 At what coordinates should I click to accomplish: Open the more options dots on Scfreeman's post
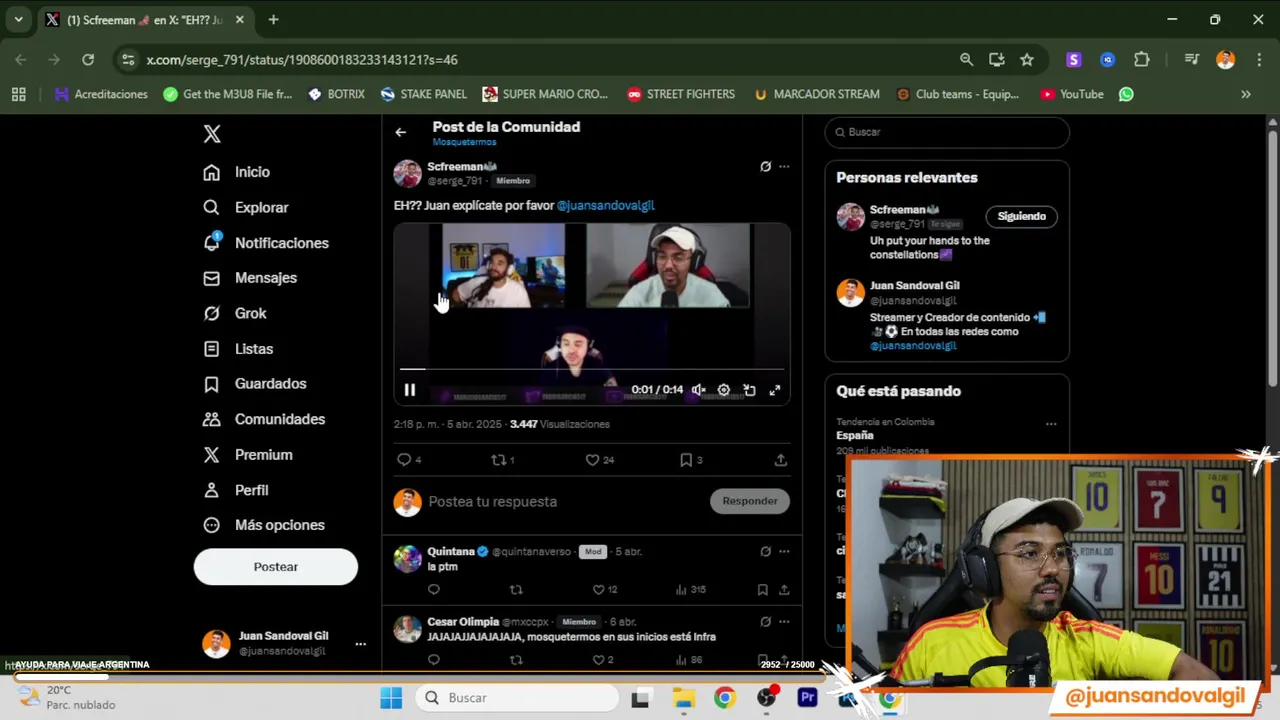[x=784, y=167]
